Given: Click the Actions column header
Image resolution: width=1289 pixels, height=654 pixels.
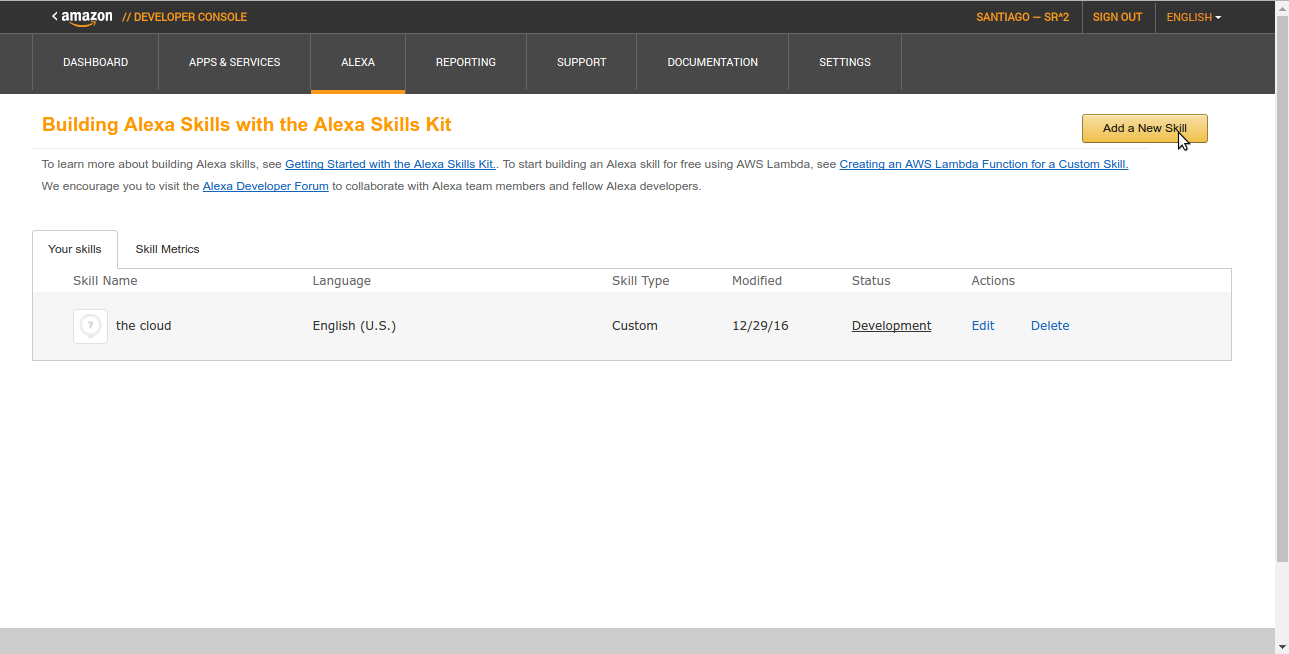Looking at the screenshot, I should pos(993,281).
